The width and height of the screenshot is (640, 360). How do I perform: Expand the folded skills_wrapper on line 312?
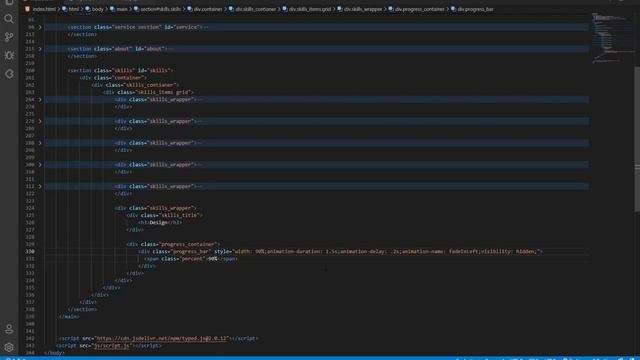coord(40,186)
